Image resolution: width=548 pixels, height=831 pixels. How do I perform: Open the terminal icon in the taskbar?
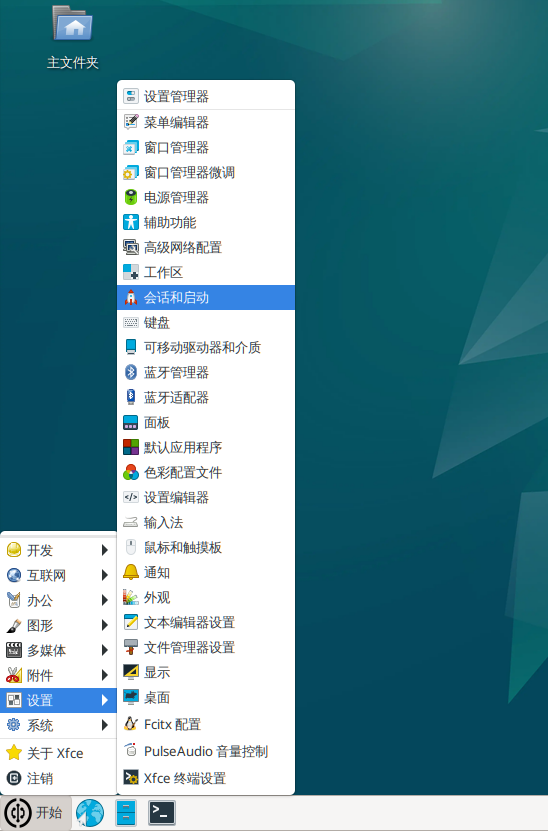162,812
